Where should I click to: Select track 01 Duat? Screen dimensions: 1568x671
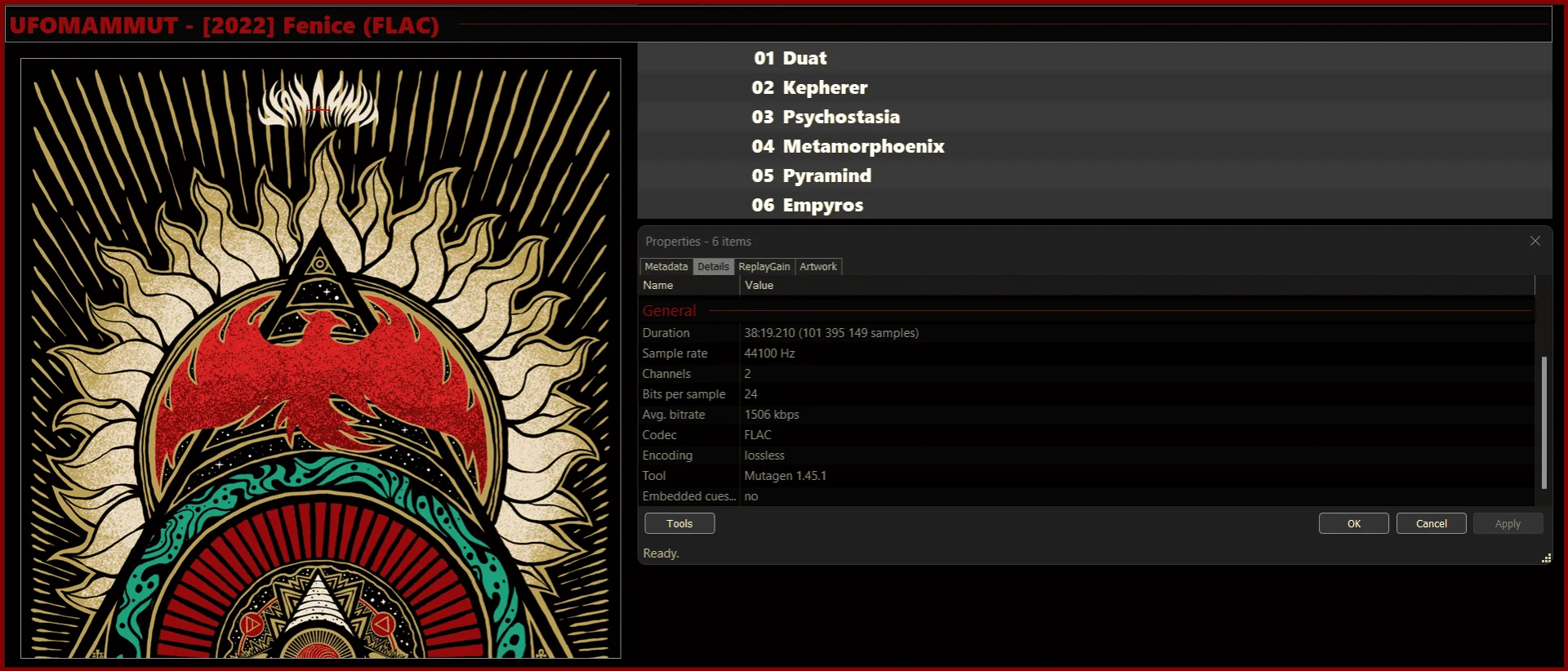(x=1094, y=58)
